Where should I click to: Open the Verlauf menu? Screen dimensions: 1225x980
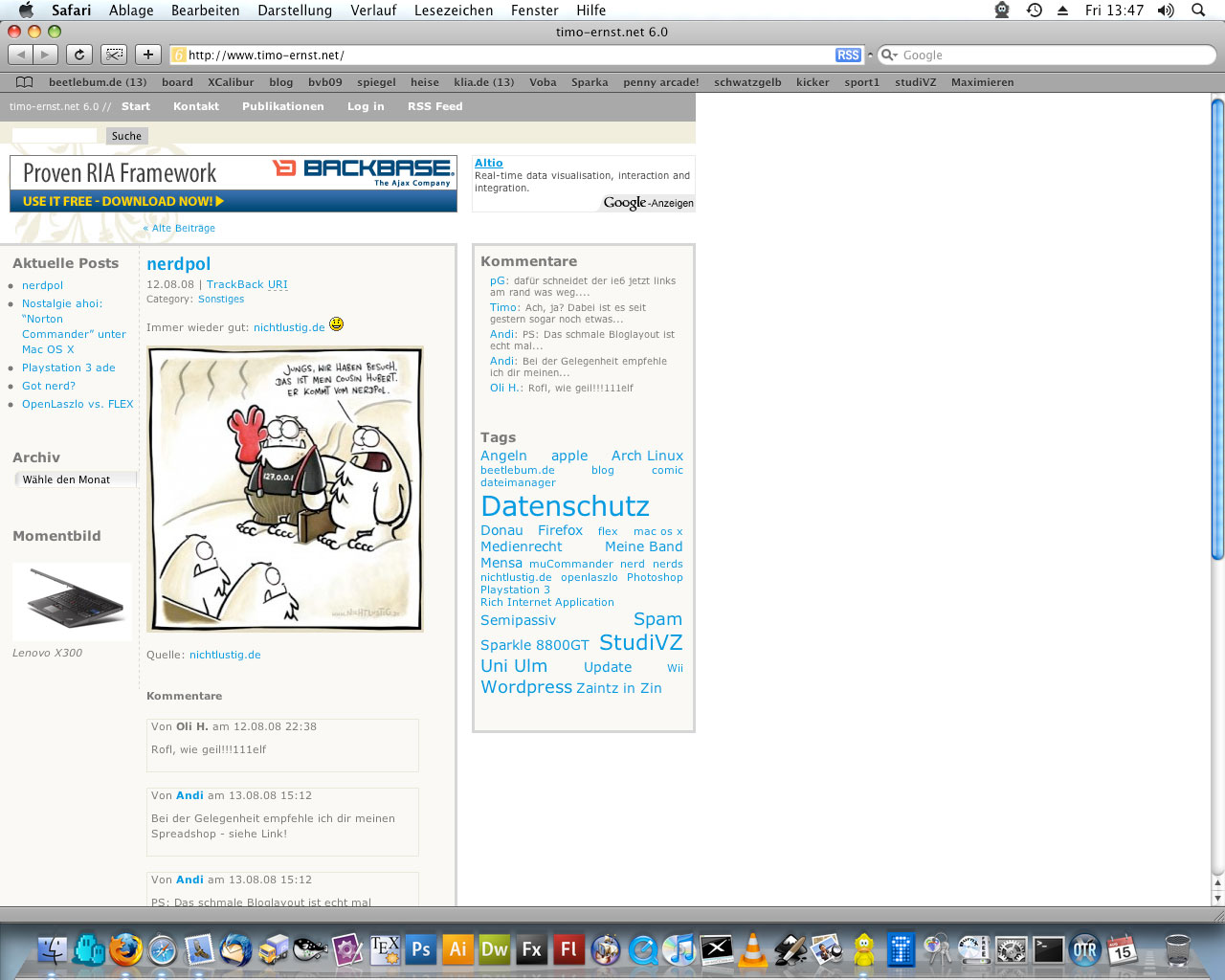pos(373,11)
